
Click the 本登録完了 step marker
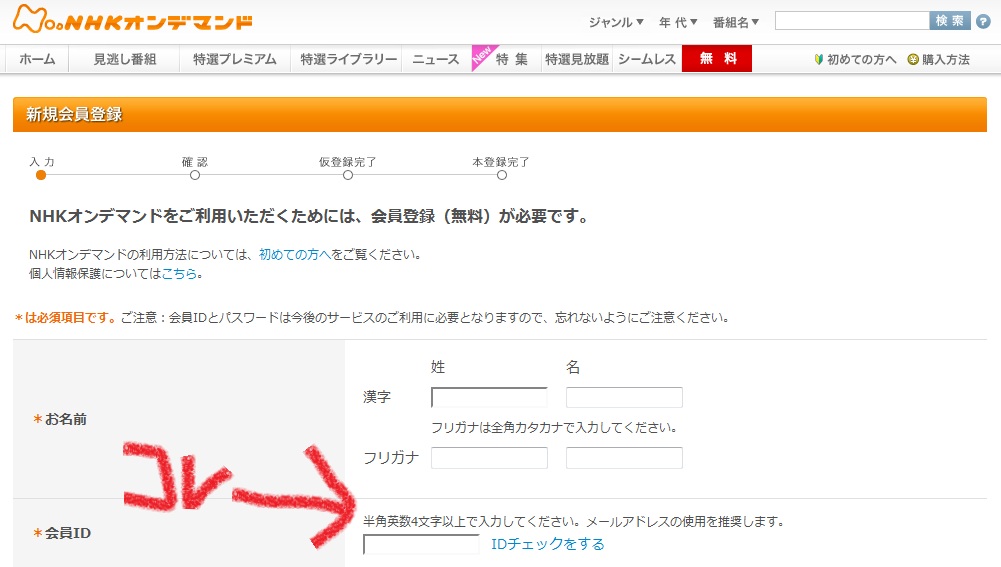point(502,175)
